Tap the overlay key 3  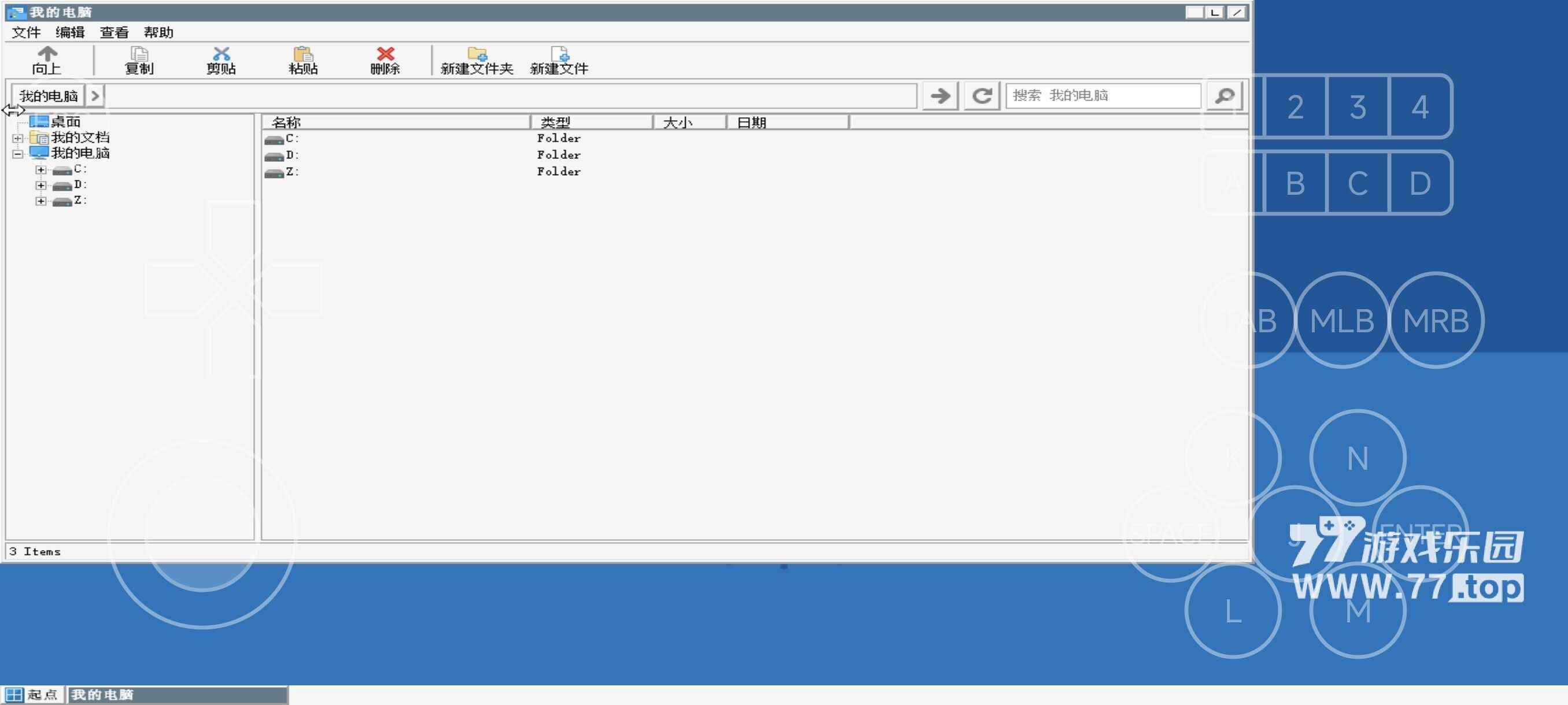click(1358, 107)
